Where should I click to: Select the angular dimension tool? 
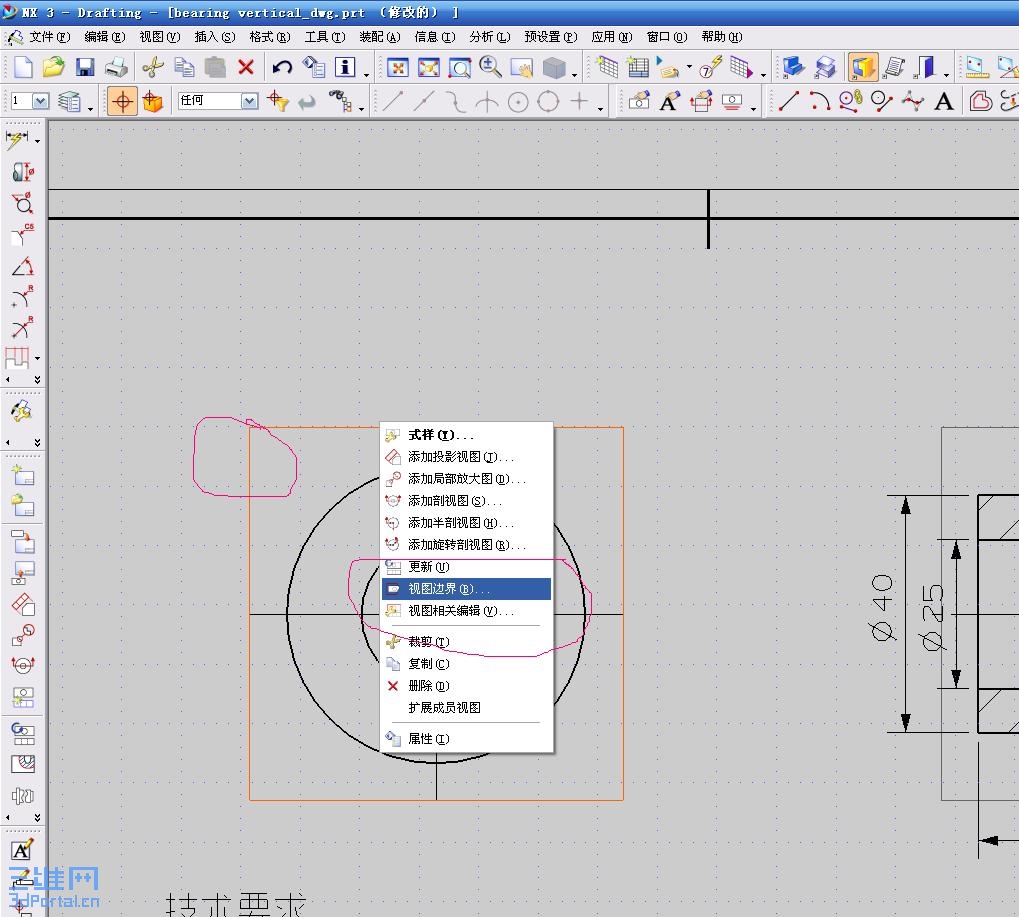(23, 267)
